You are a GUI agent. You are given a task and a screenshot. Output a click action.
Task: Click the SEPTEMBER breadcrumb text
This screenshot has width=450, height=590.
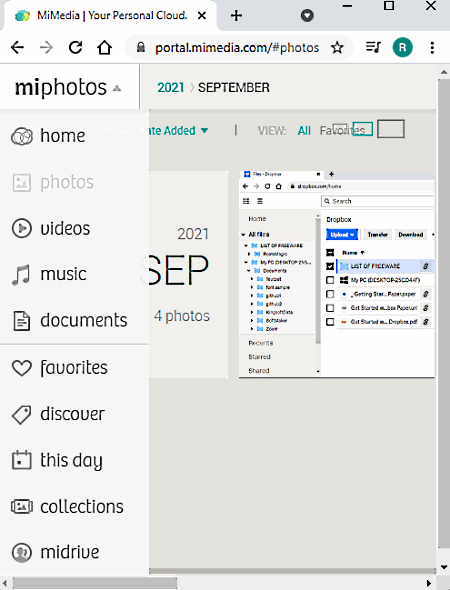click(234, 88)
